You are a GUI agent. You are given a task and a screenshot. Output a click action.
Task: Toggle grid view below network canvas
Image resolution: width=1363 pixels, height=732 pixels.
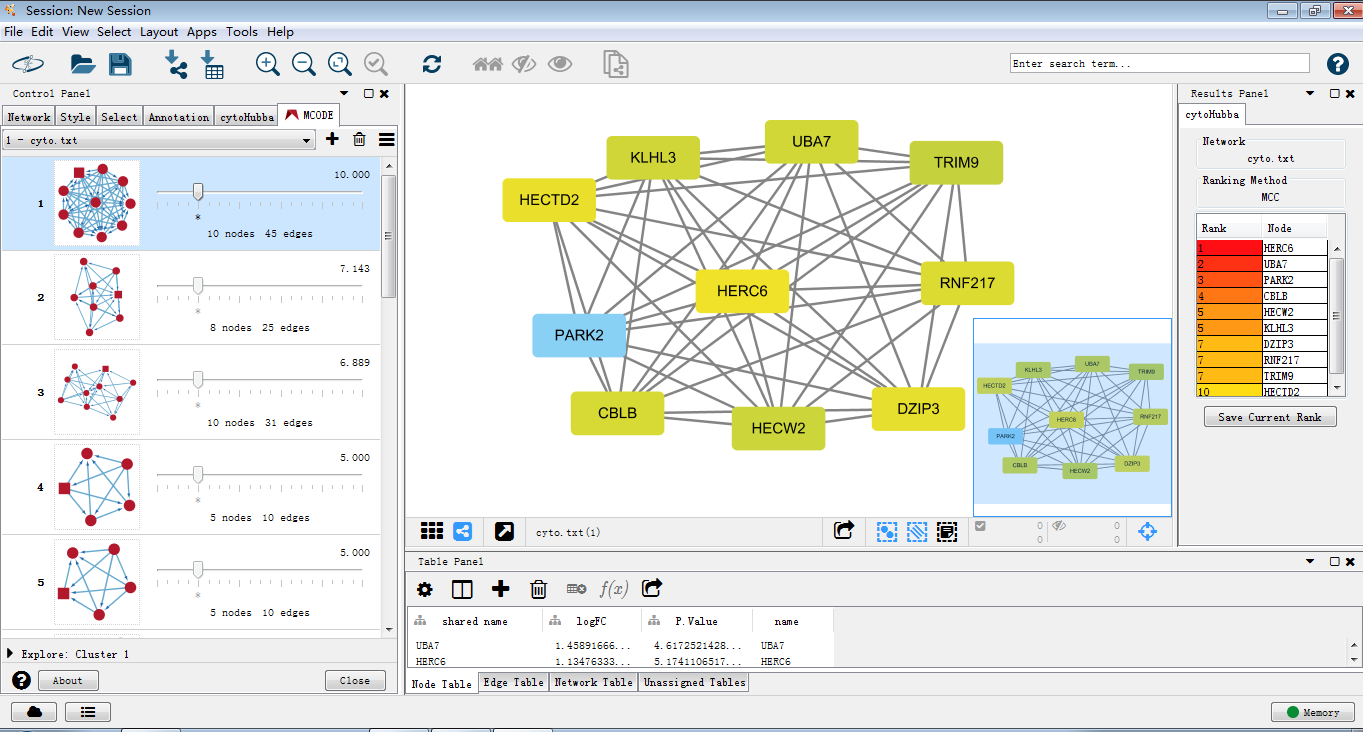[x=432, y=531]
